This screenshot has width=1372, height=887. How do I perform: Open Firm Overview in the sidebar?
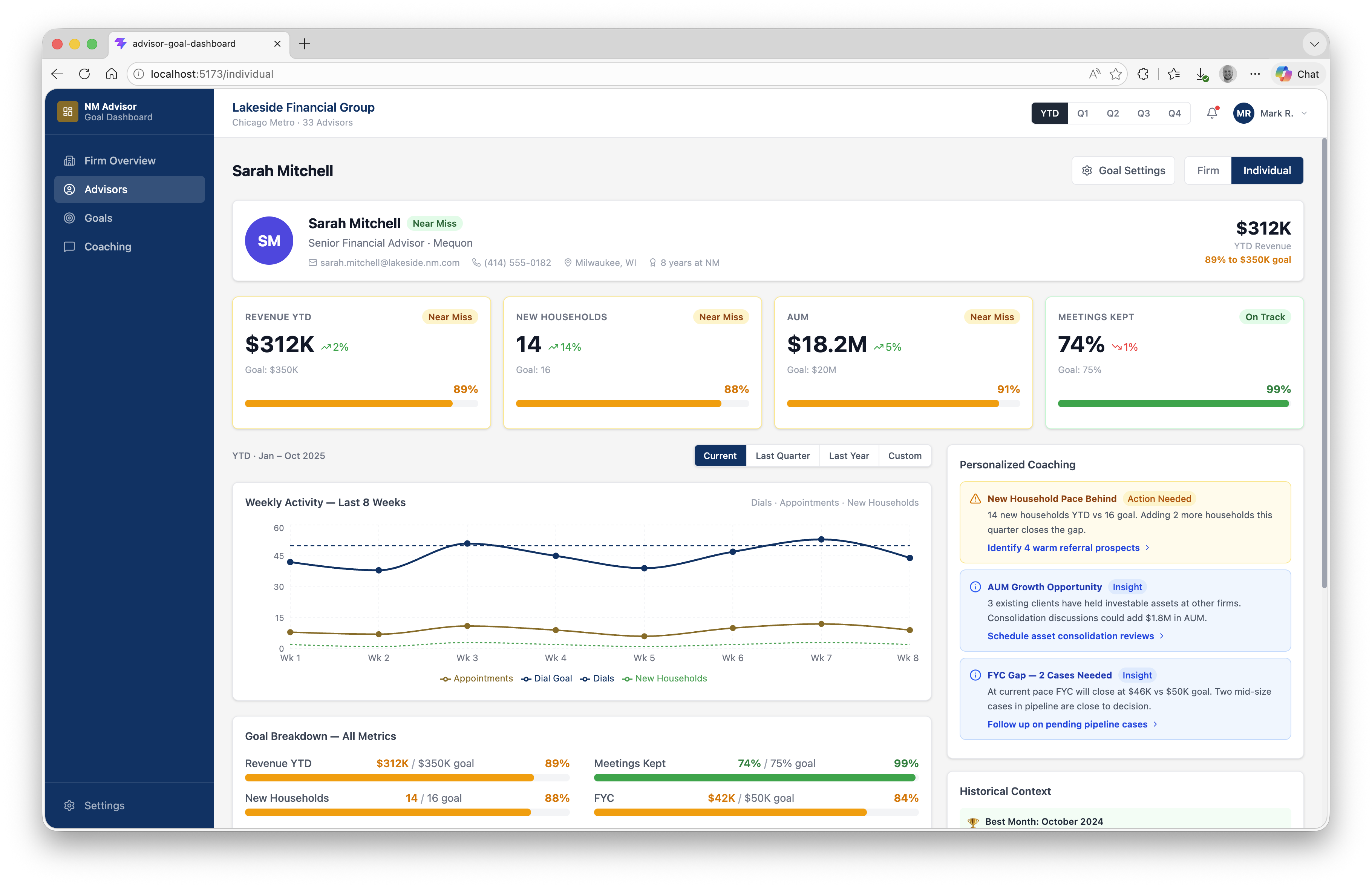[x=130, y=161]
